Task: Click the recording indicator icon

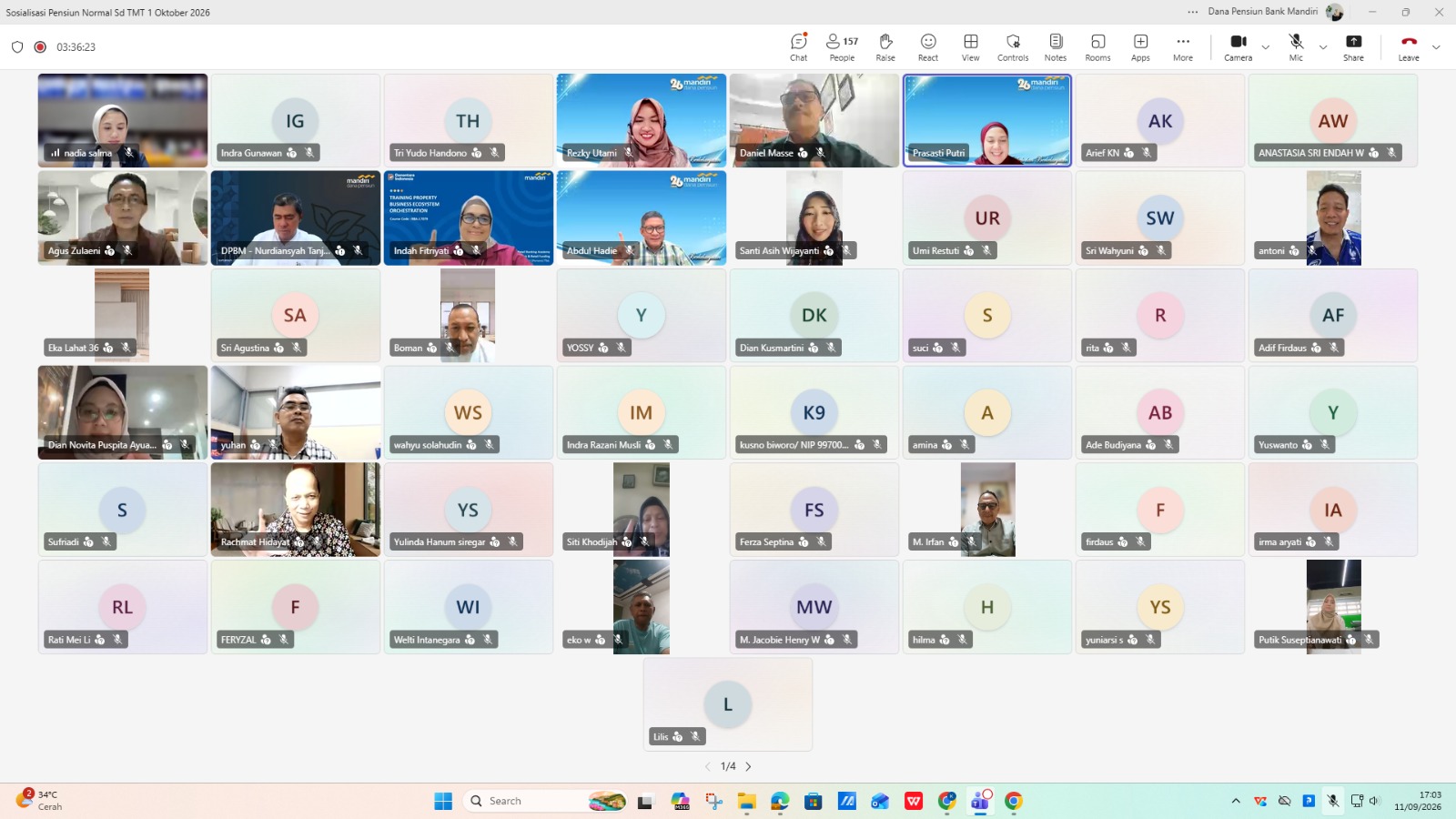Action: point(40,47)
